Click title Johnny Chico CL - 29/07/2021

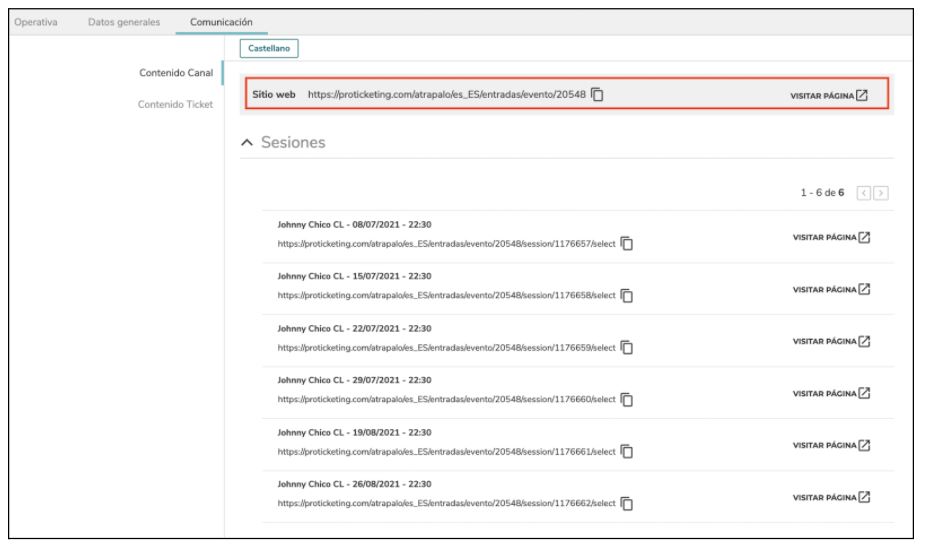(x=354, y=380)
